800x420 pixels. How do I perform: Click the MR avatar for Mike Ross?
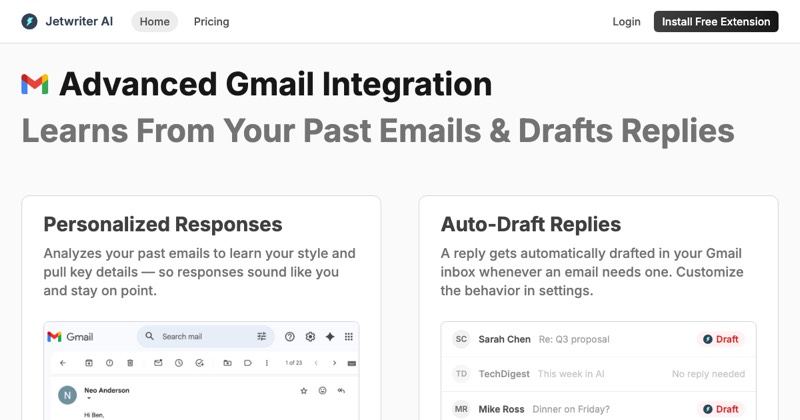click(461, 409)
